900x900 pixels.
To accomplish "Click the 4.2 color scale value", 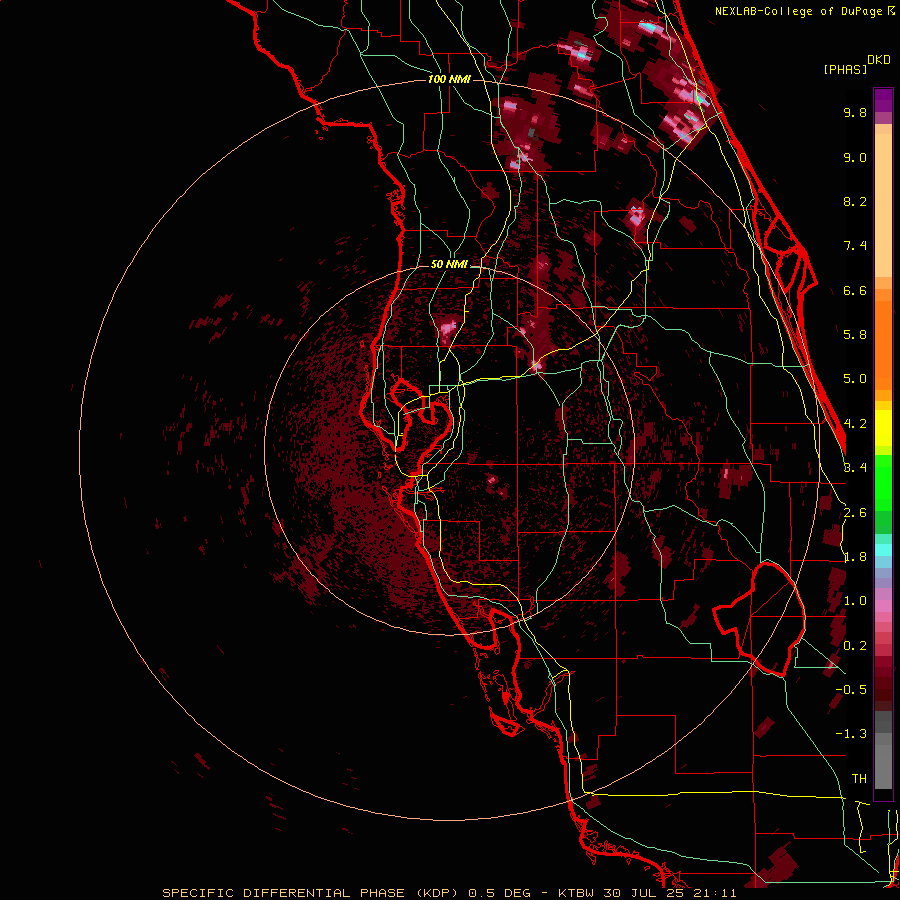I will coord(855,424).
